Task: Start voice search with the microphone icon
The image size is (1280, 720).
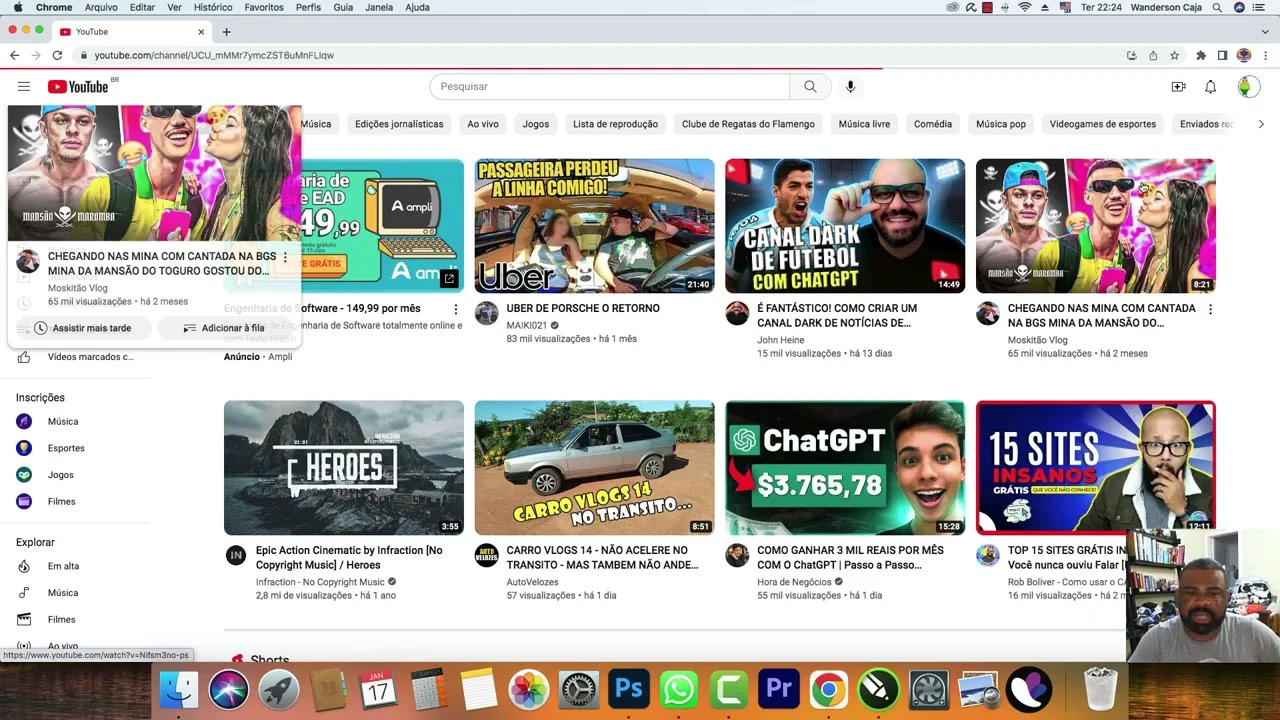Action: (x=850, y=87)
